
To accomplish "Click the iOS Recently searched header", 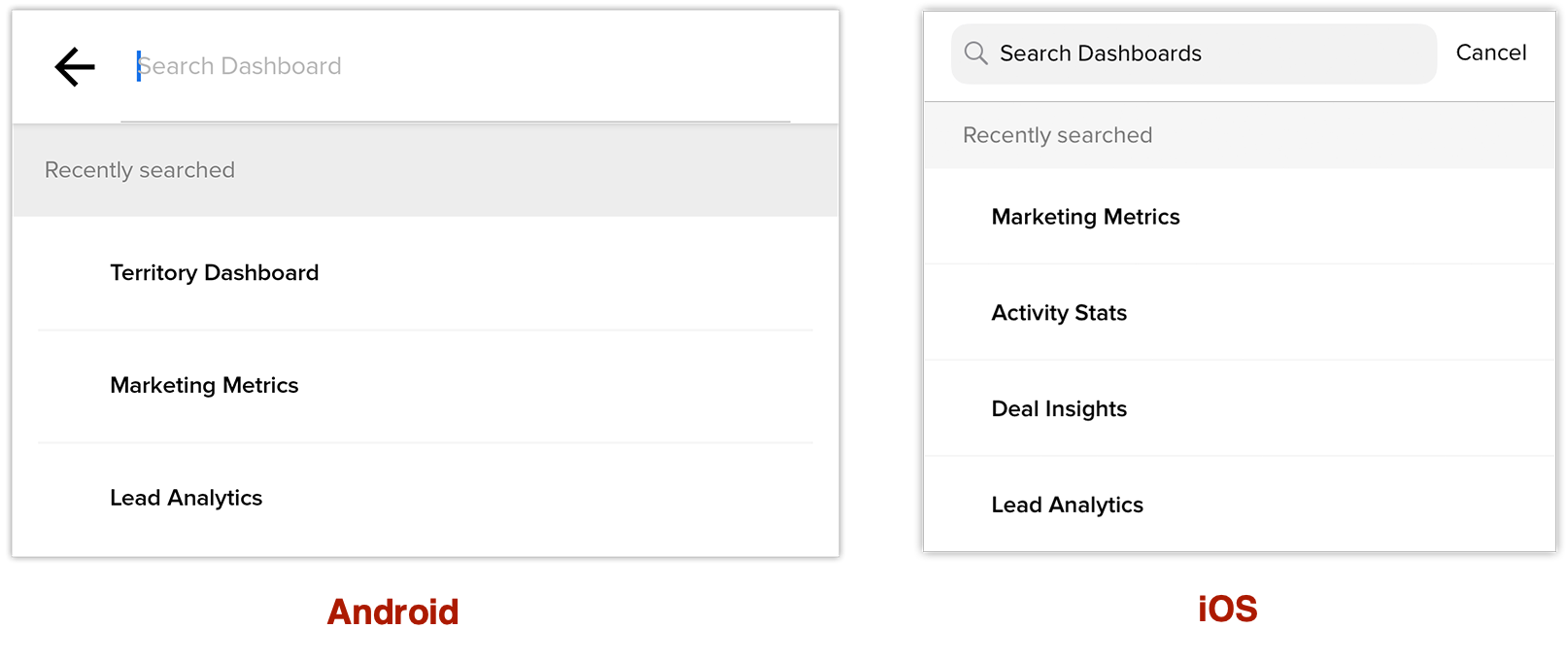I will (x=1057, y=135).
